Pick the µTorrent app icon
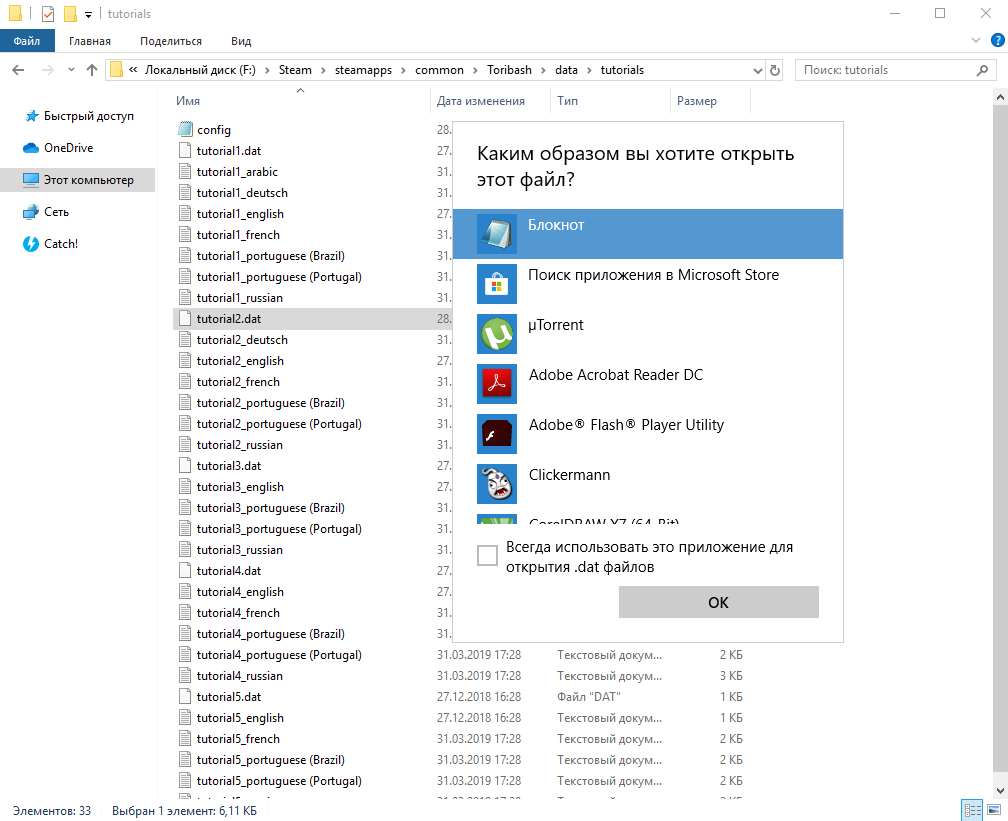This screenshot has width=1008, height=821. (497, 334)
